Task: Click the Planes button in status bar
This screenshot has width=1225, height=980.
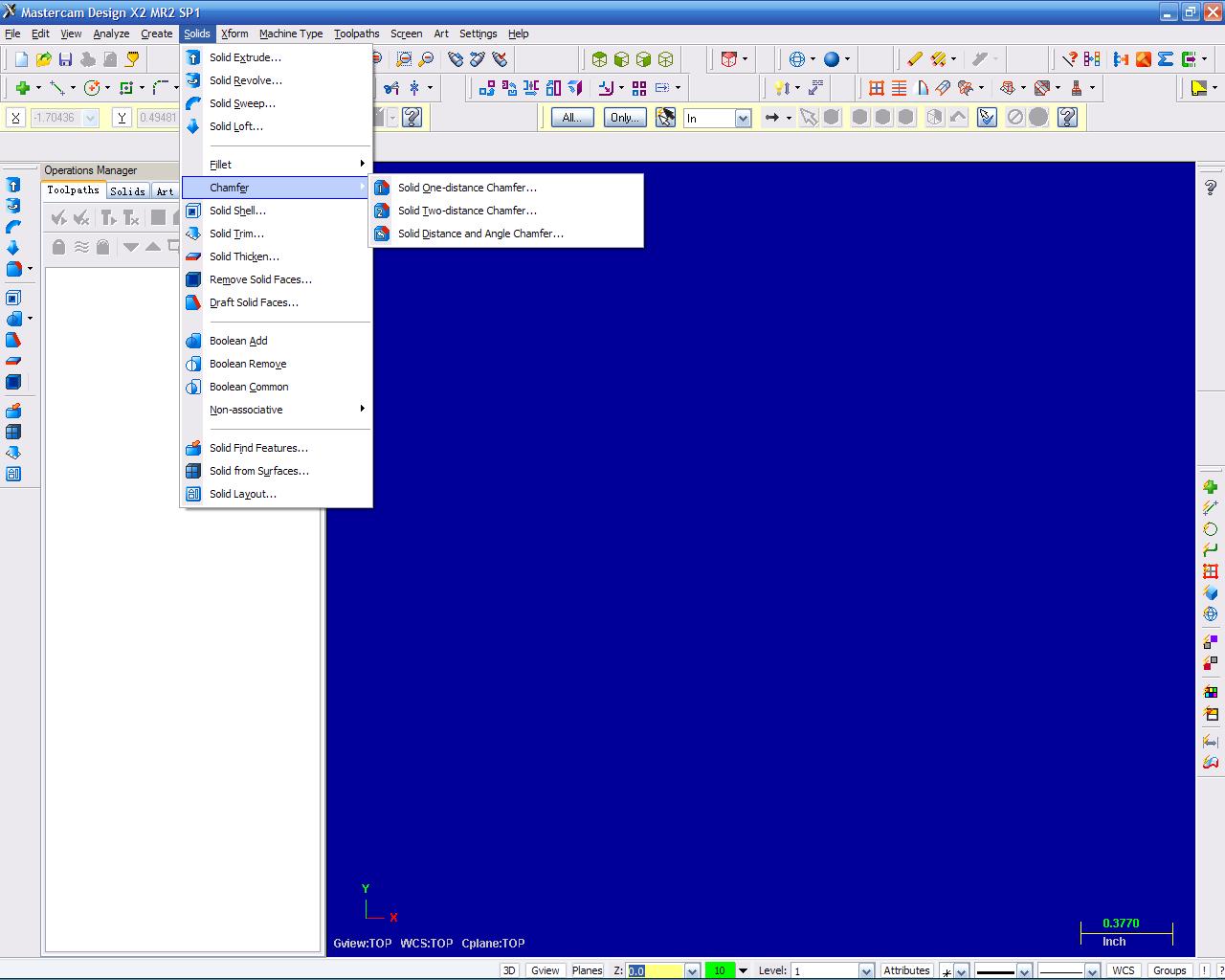Action: coord(587,970)
